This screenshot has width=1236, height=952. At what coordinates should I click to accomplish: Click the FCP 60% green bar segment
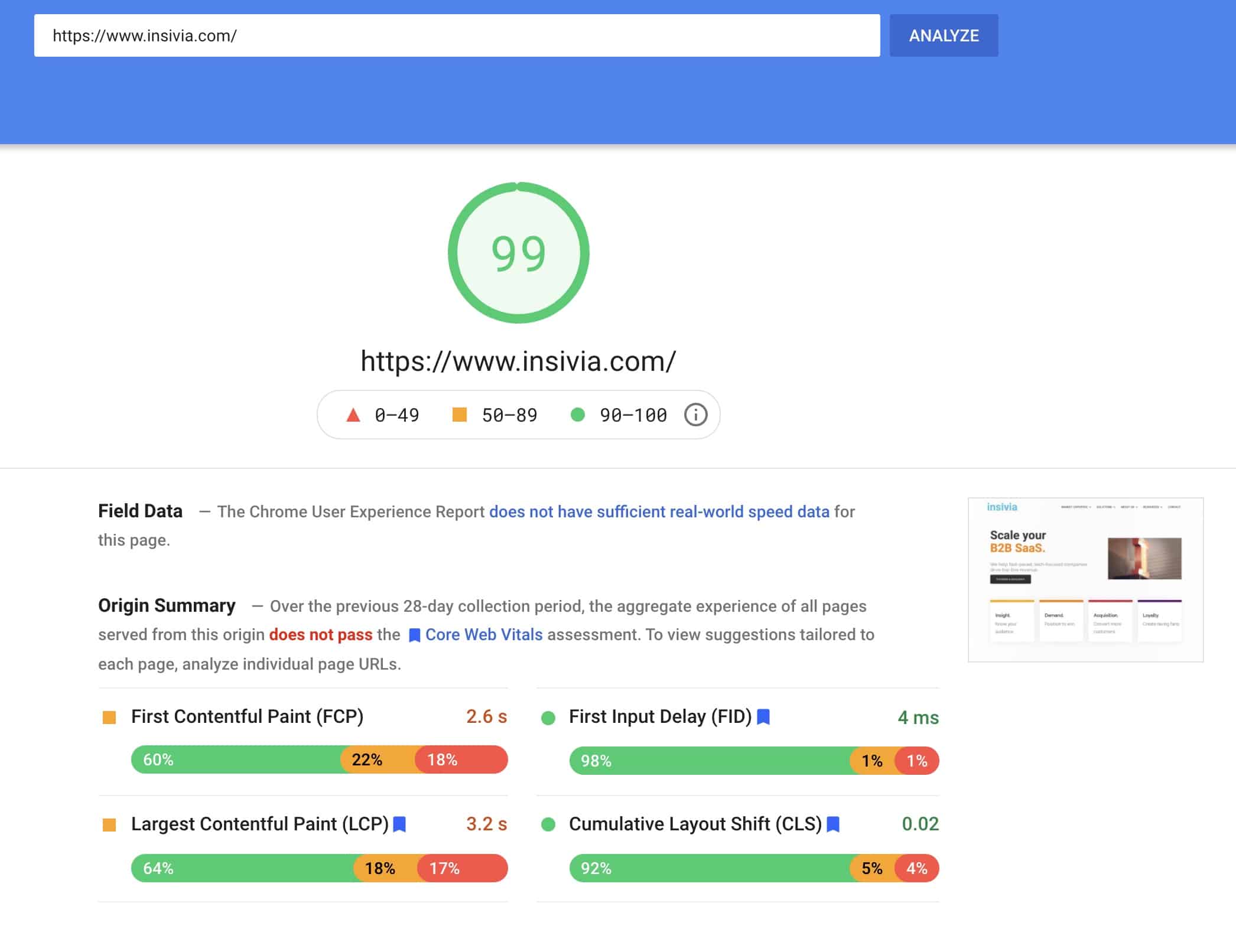[x=236, y=759]
